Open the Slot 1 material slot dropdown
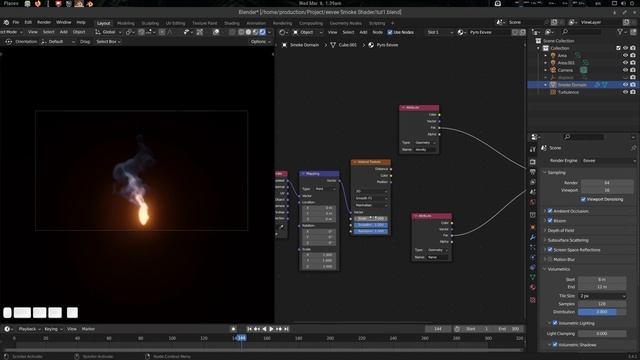Screen dimensions: 640x360 click(439, 32)
